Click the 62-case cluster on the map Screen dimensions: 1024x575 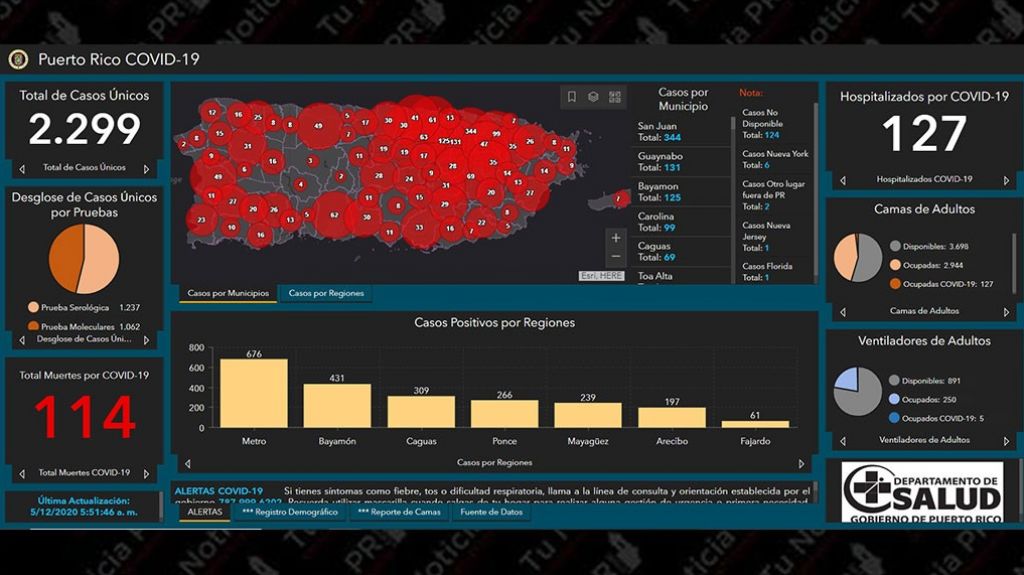pos(334,215)
